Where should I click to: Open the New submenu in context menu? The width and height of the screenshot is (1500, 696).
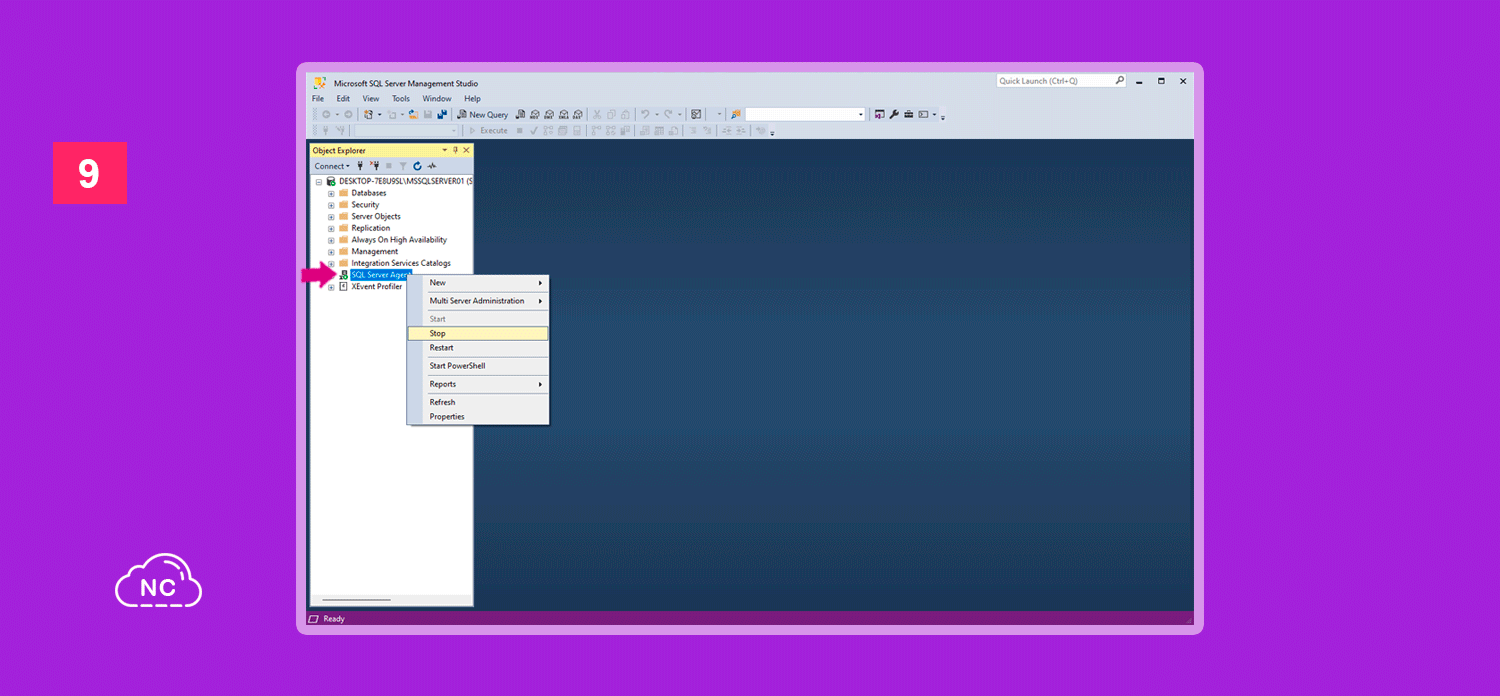tap(478, 283)
